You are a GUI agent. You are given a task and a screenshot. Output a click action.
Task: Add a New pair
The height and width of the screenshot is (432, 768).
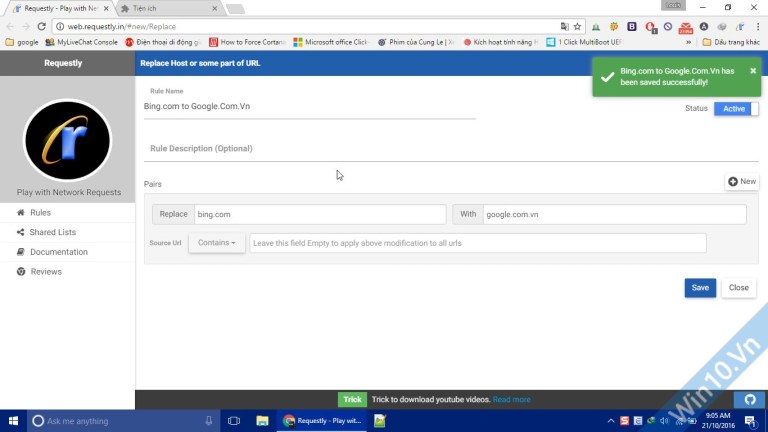click(742, 181)
